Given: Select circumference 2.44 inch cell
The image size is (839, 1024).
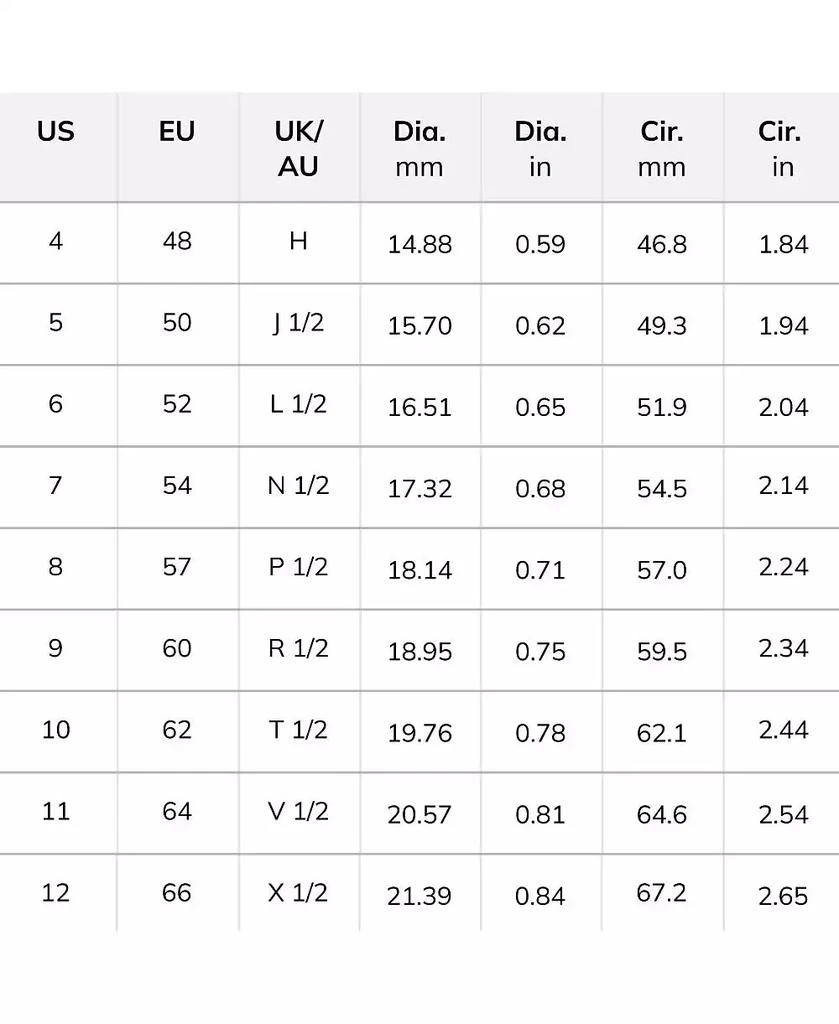Looking at the screenshot, I should pos(783,730).
